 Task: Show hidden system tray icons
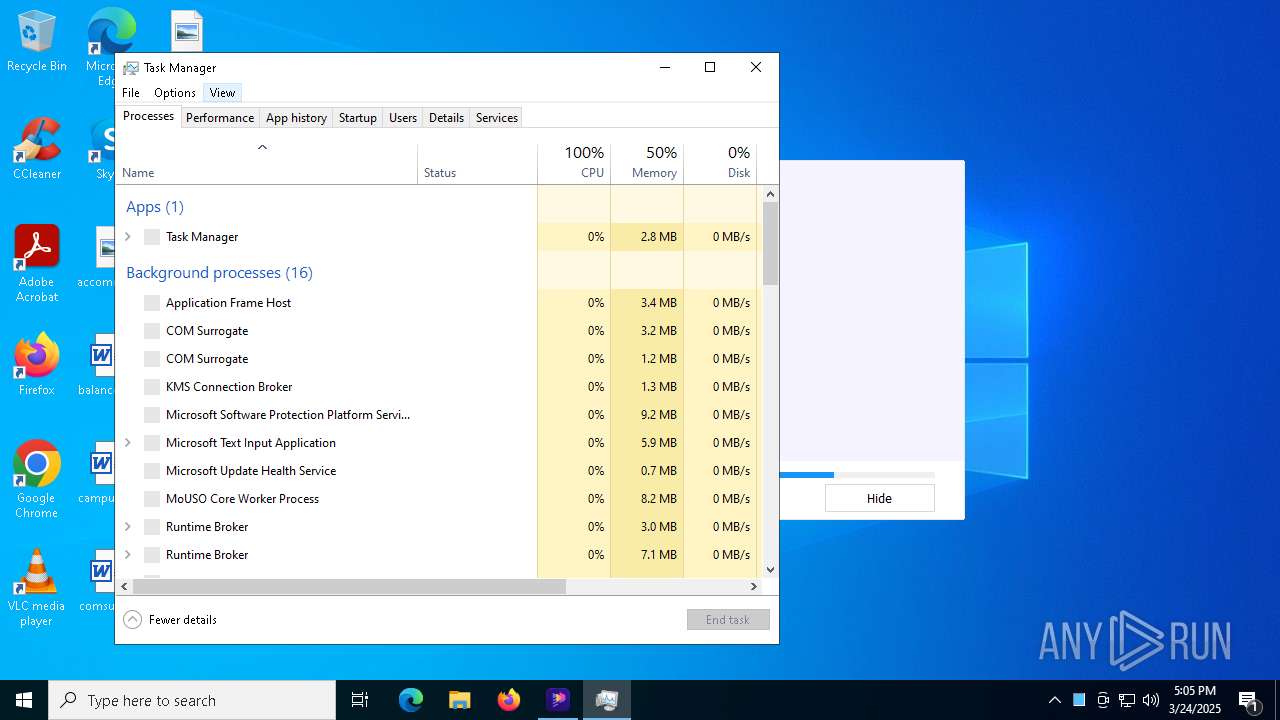click(x=1054, y=700)
